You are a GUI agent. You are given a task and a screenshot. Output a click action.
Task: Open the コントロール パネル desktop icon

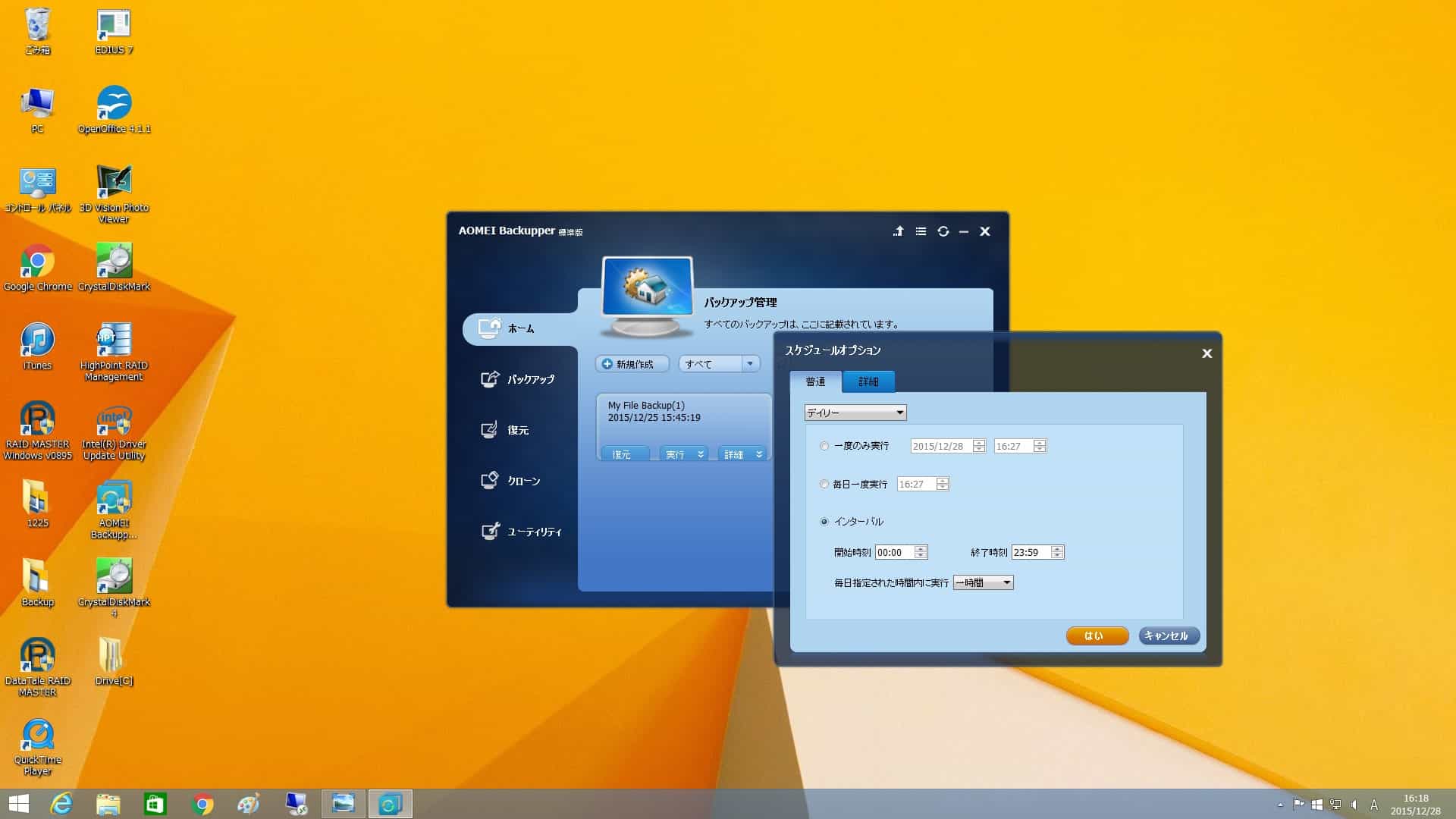(x=38, y=189)
